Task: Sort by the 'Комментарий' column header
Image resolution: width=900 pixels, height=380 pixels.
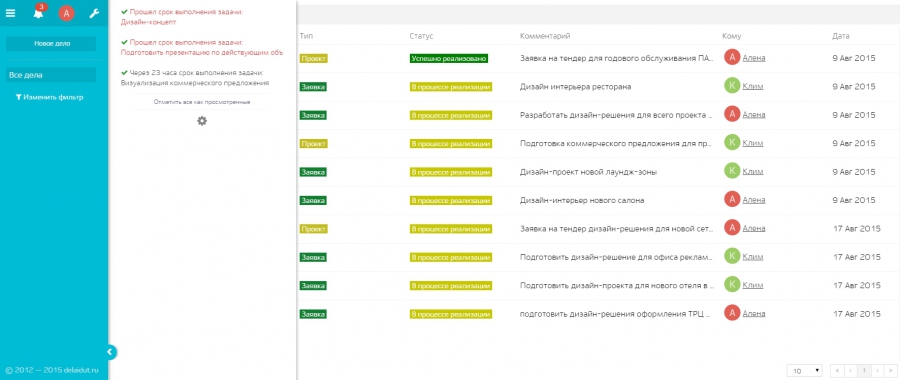Action: (545, 36)
